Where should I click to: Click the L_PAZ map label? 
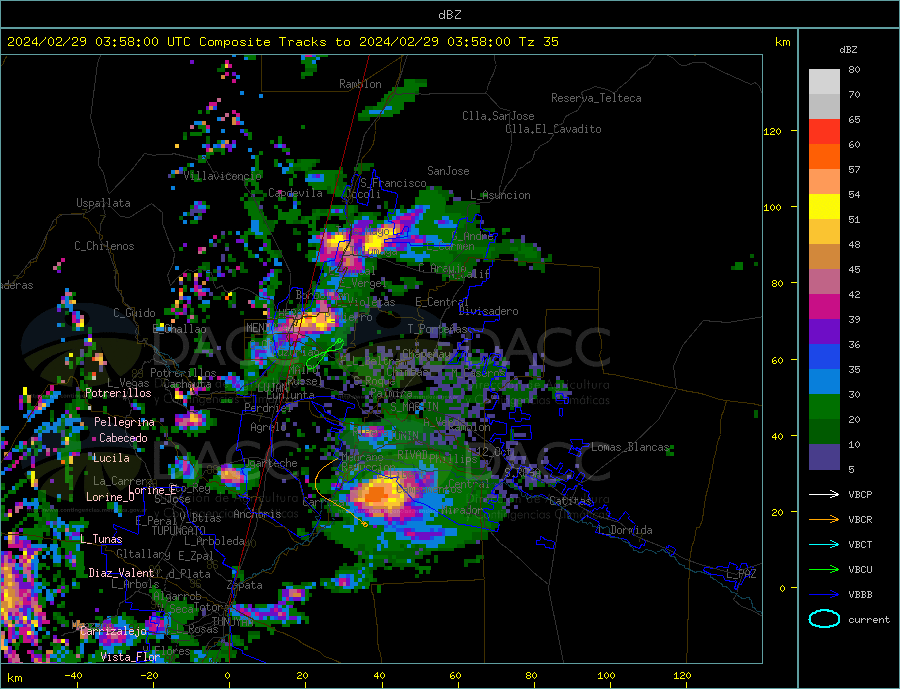coord(741,574)
